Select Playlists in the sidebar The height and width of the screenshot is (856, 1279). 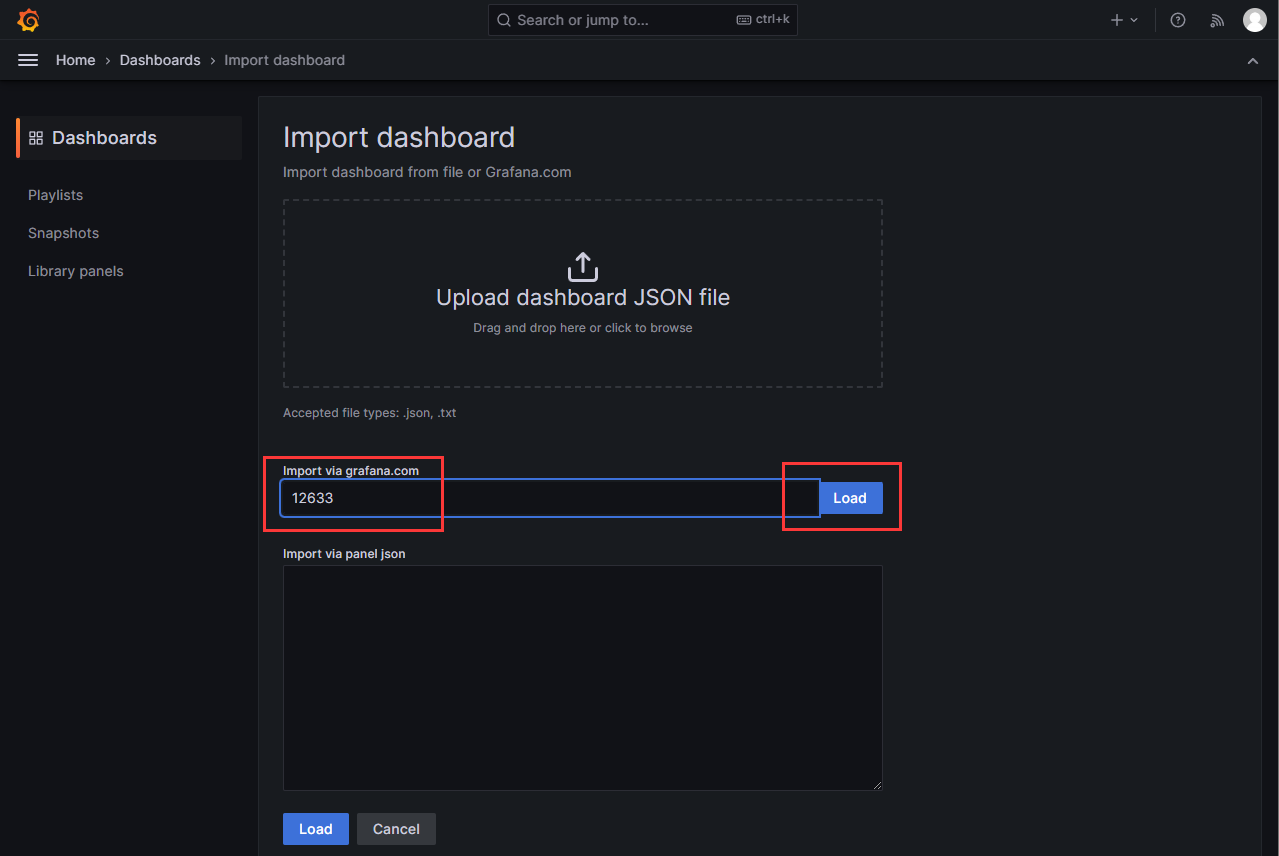(x=56, y=195)
